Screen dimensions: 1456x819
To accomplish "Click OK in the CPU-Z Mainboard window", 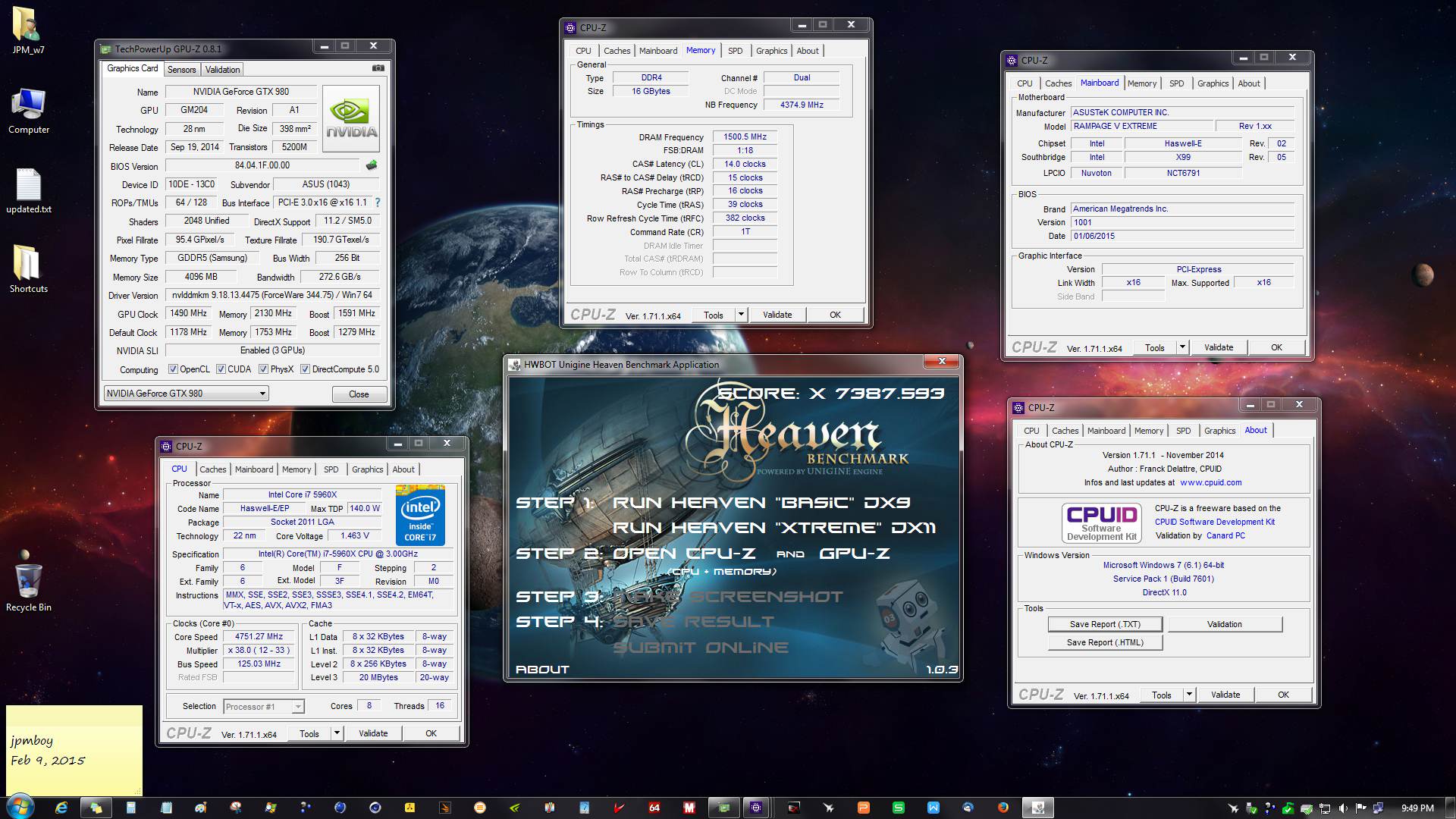I will [x=1276, y=347].
